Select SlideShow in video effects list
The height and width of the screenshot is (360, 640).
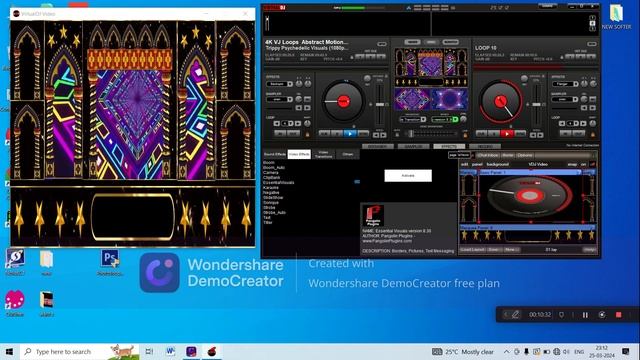pyautogui.click(x=273, y=198)
